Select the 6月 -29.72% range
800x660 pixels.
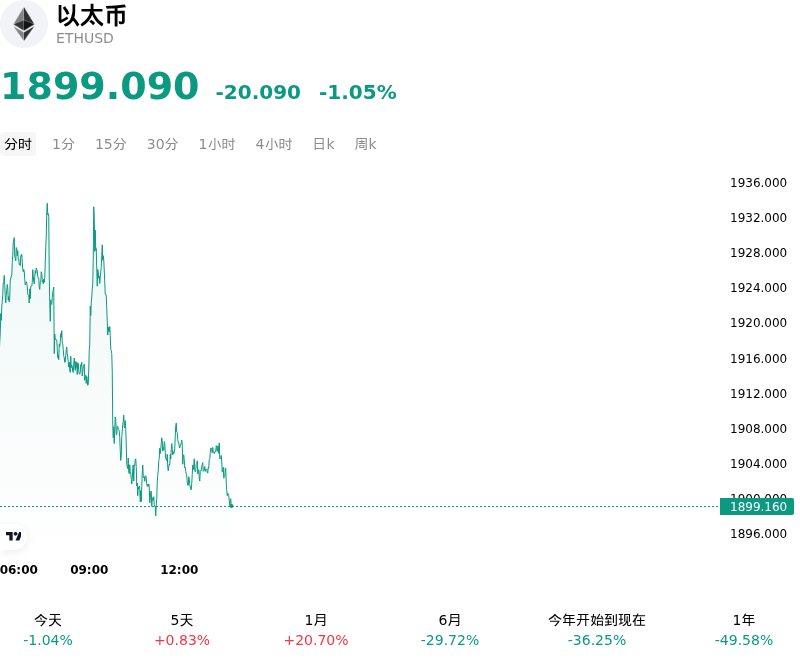point(449,630)
